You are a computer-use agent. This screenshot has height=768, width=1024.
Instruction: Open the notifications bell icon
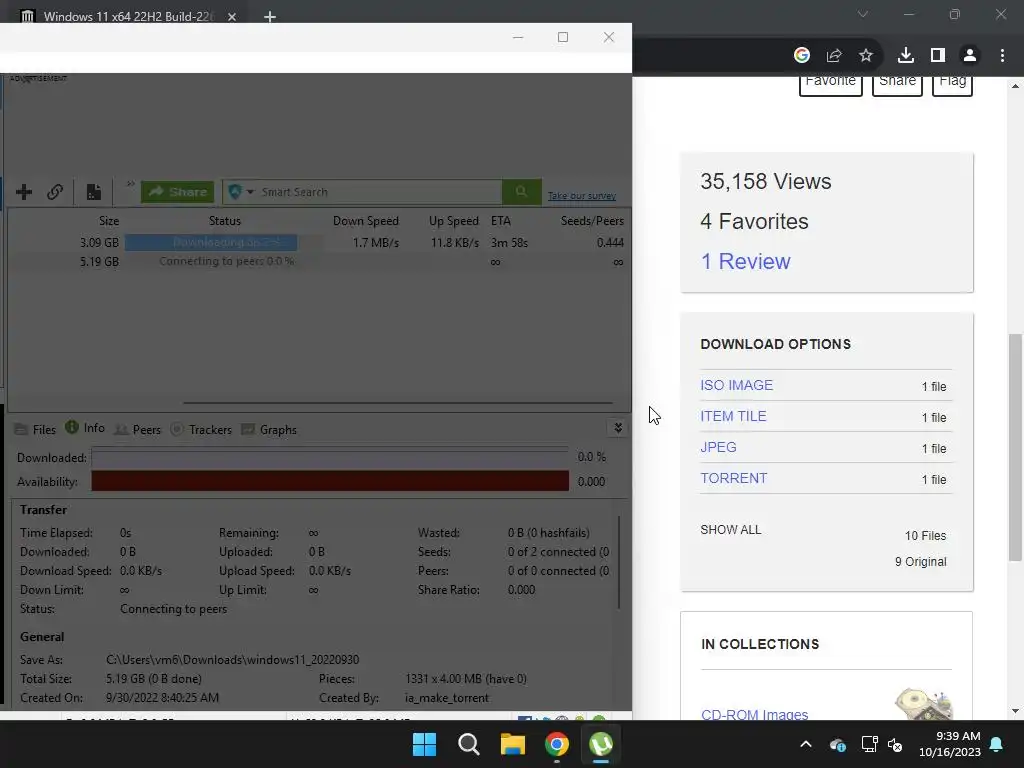[x=997, y=744]
